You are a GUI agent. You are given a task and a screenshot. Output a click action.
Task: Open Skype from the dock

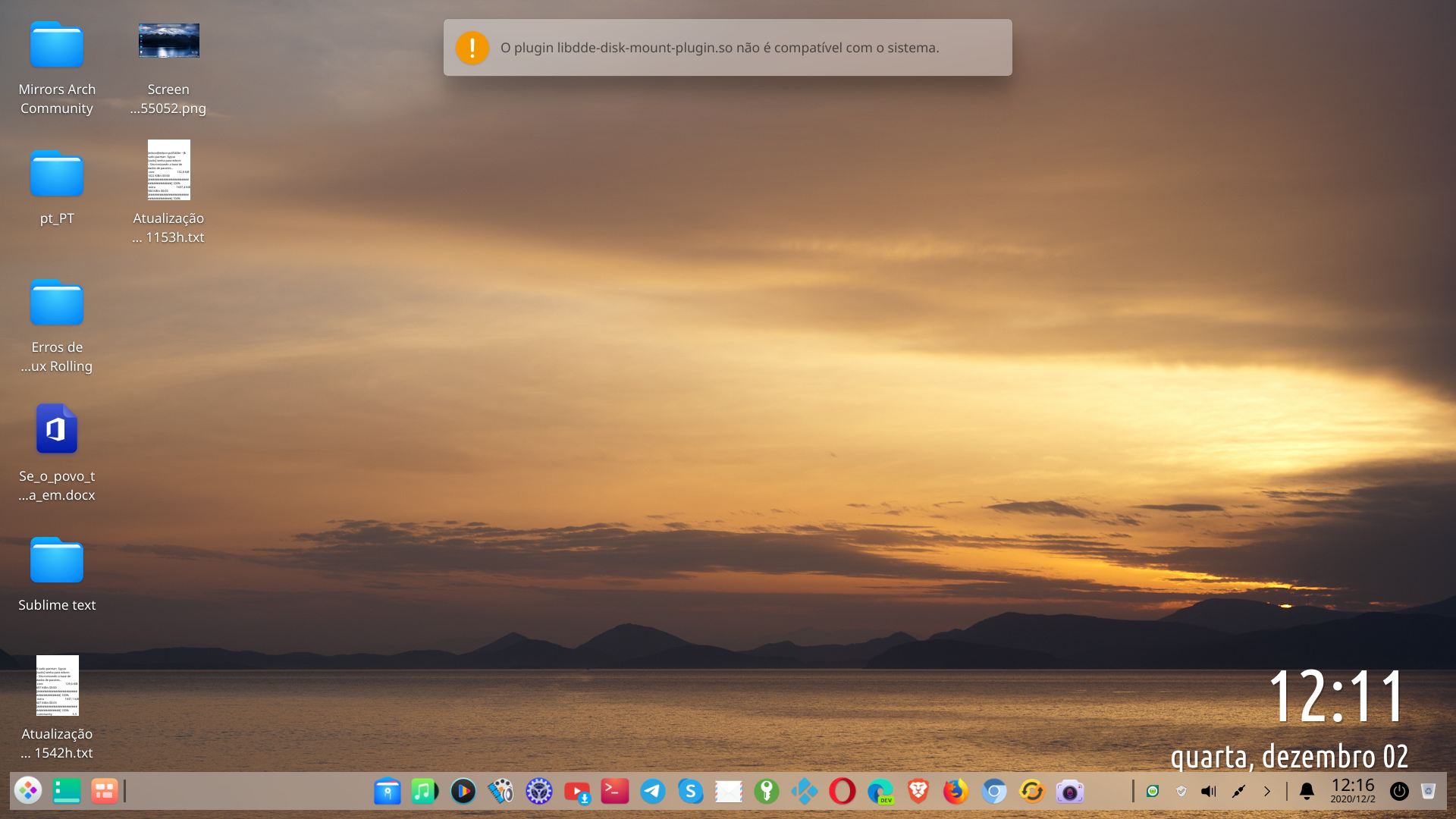point(691,791)
